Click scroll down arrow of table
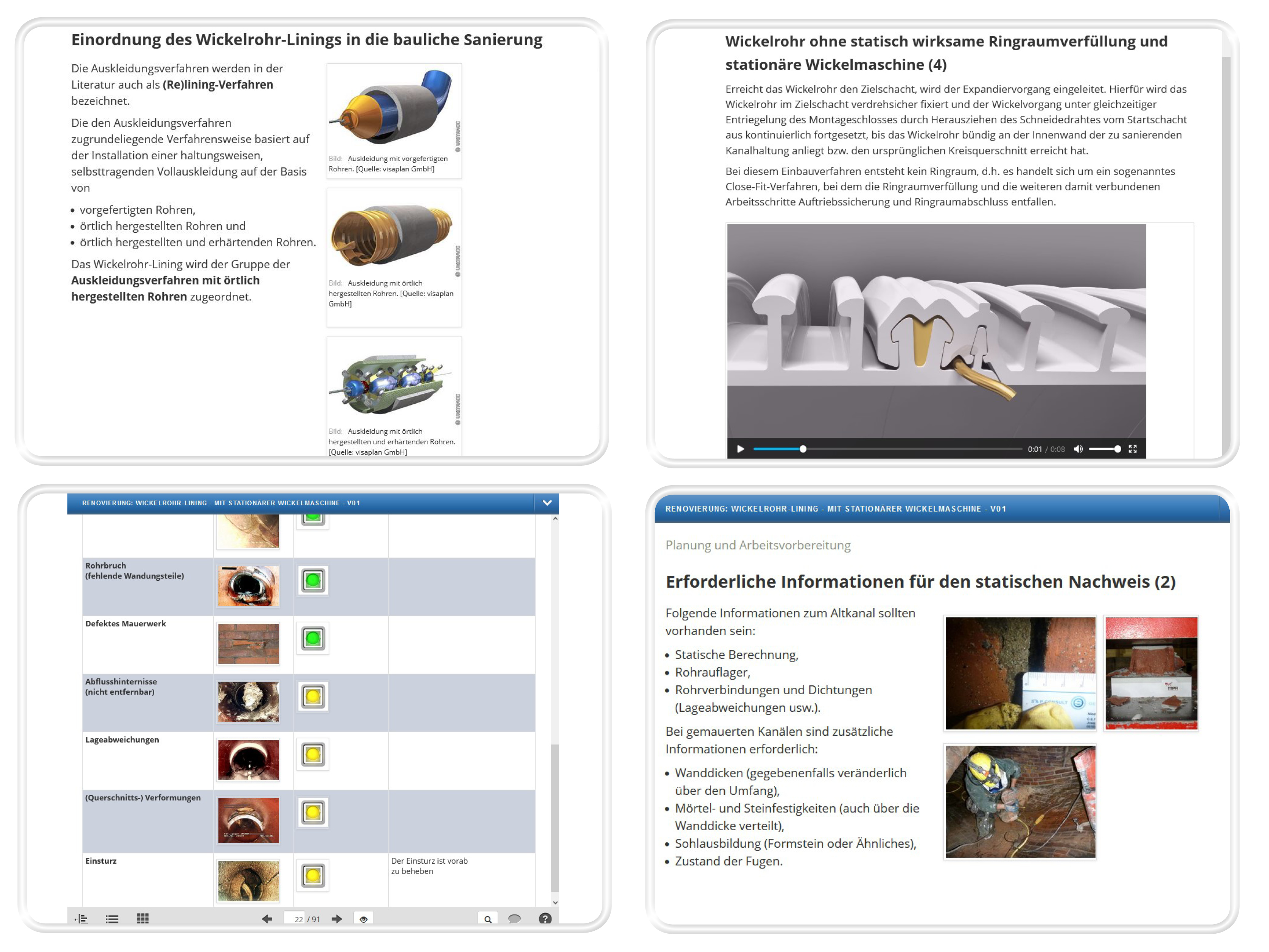This screenshot has width=1269, height=952. point(555,902)
